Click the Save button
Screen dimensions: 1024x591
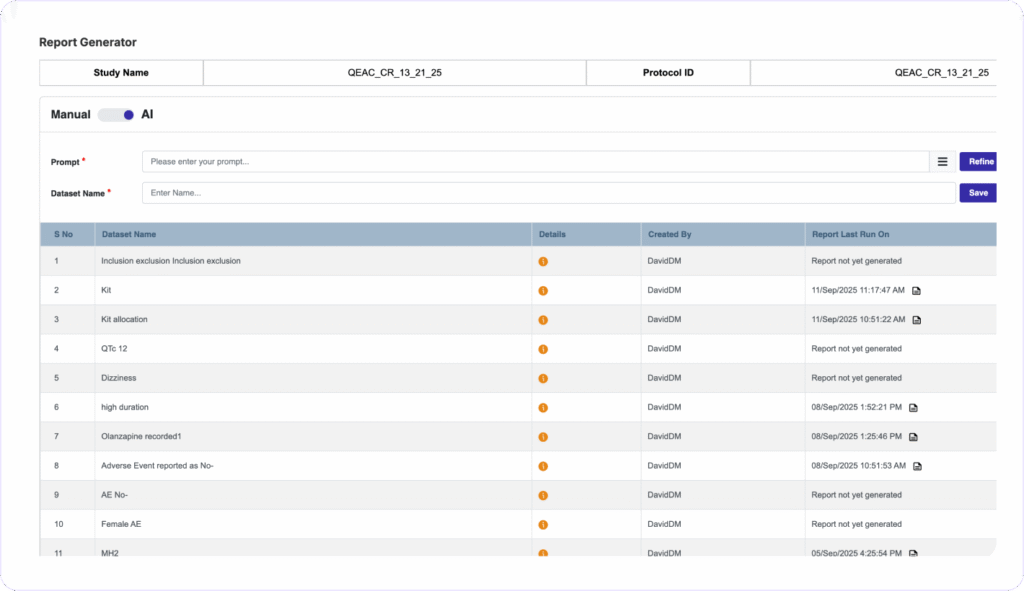click(x=977, y=193)
